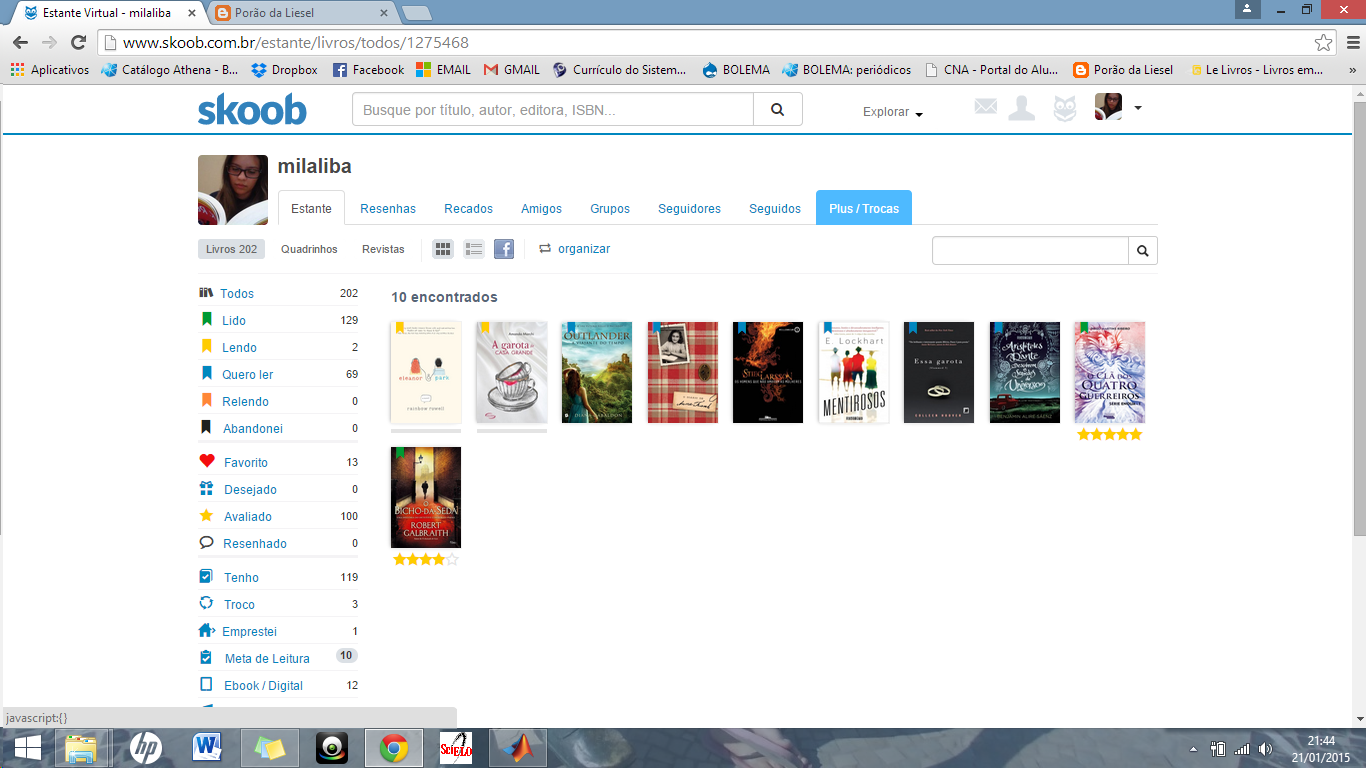1366x768 pixels.
Task: Open Word from the taskbar
Action: click(x=209, y=748)
